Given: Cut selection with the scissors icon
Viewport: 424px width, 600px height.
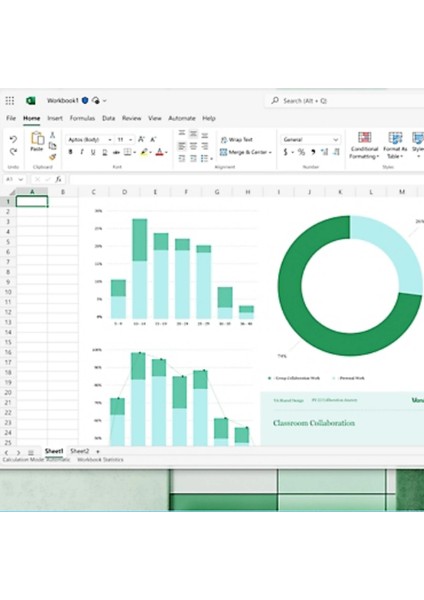Looking at the screenshot, I should pos(52,135).
